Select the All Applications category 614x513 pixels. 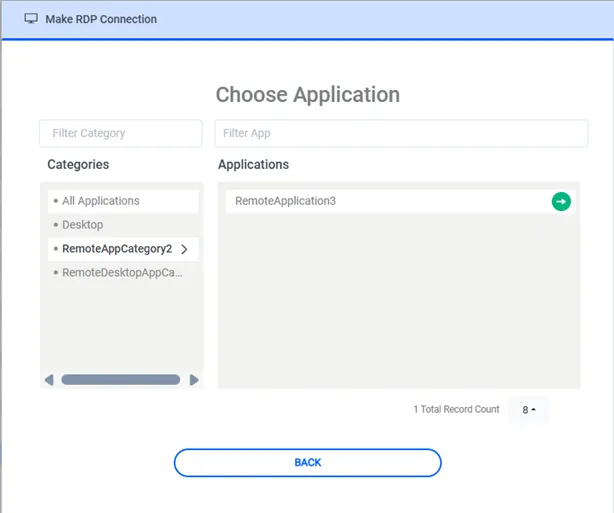point(123,201)
